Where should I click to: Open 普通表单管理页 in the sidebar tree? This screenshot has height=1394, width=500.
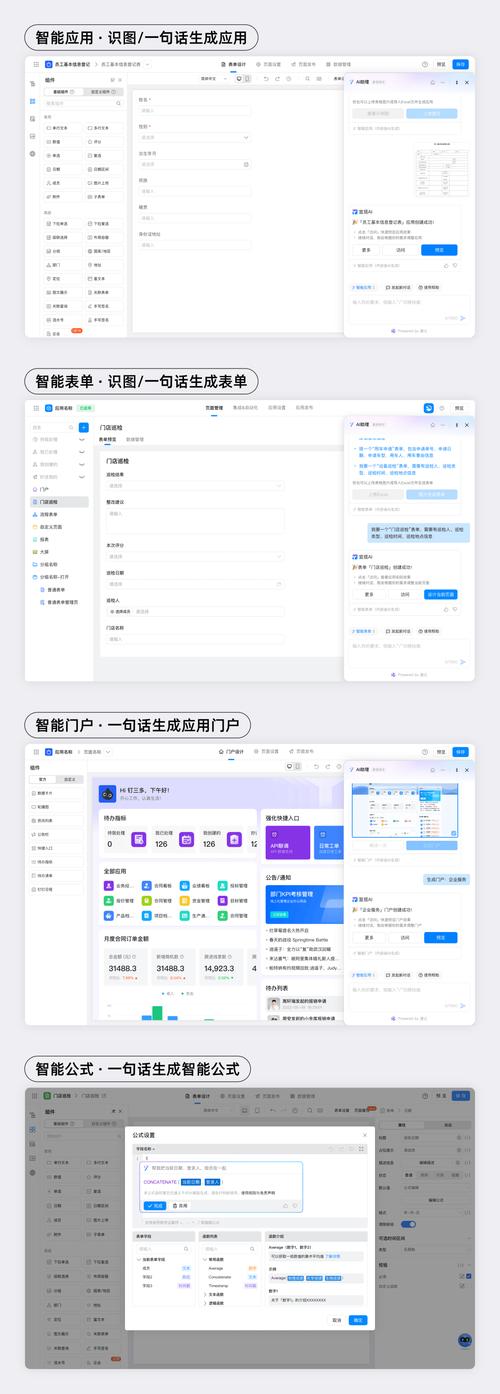point(65,602)
